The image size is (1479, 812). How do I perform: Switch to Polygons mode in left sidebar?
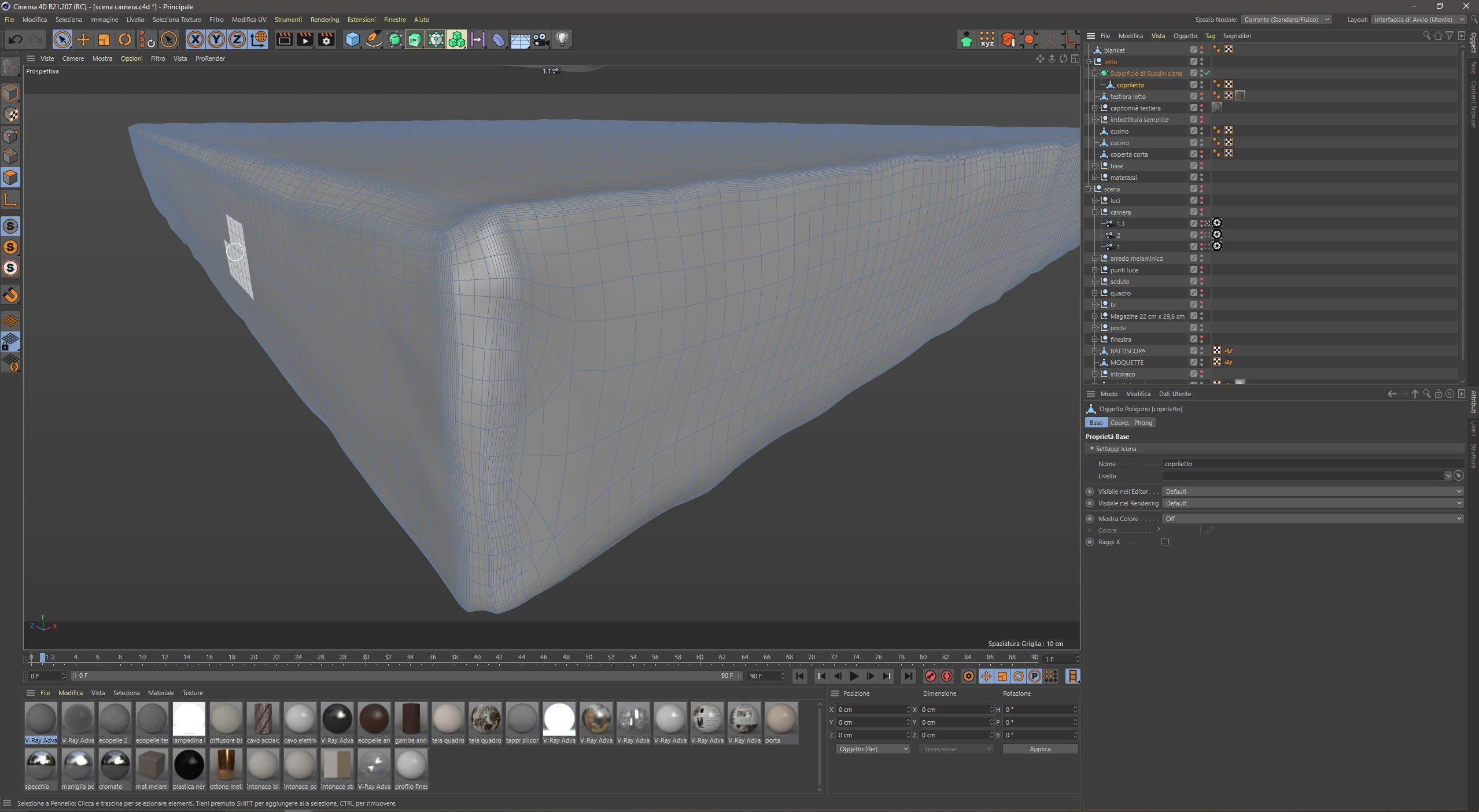(10, 178)
